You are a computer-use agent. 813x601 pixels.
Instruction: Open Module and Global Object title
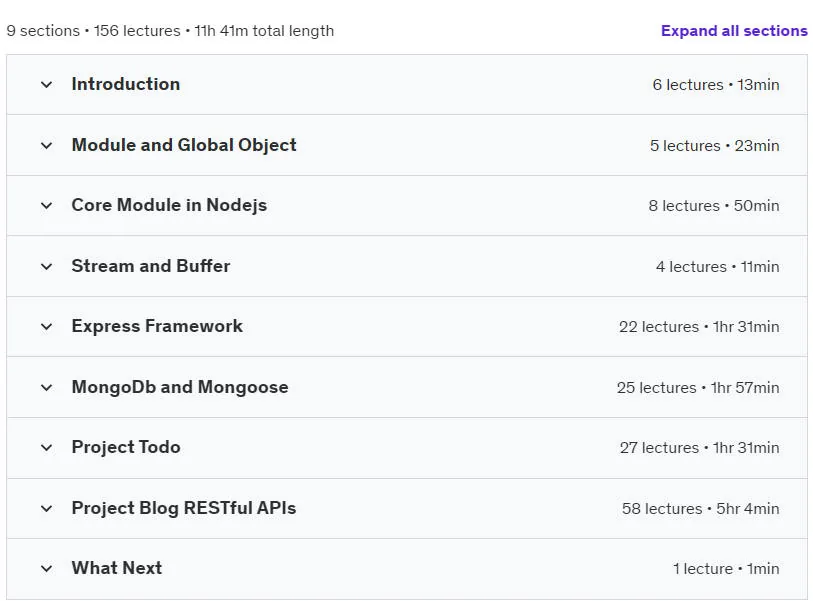click(184, 145)
